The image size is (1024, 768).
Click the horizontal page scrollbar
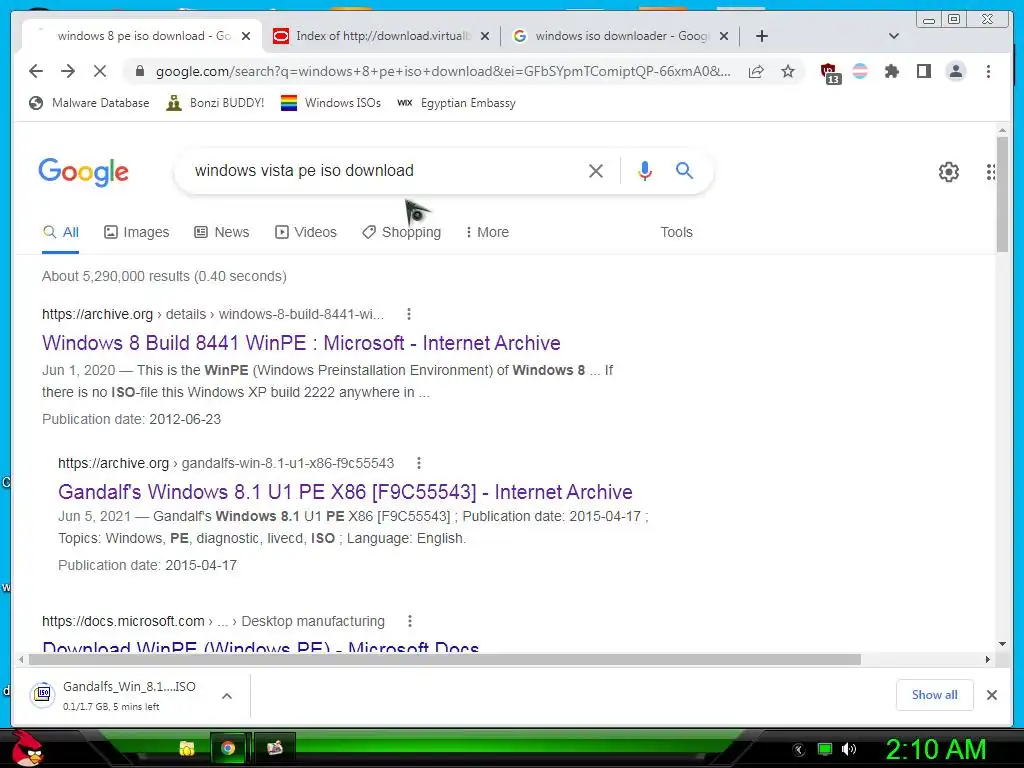pyautogui.click(x=444, y=660)
